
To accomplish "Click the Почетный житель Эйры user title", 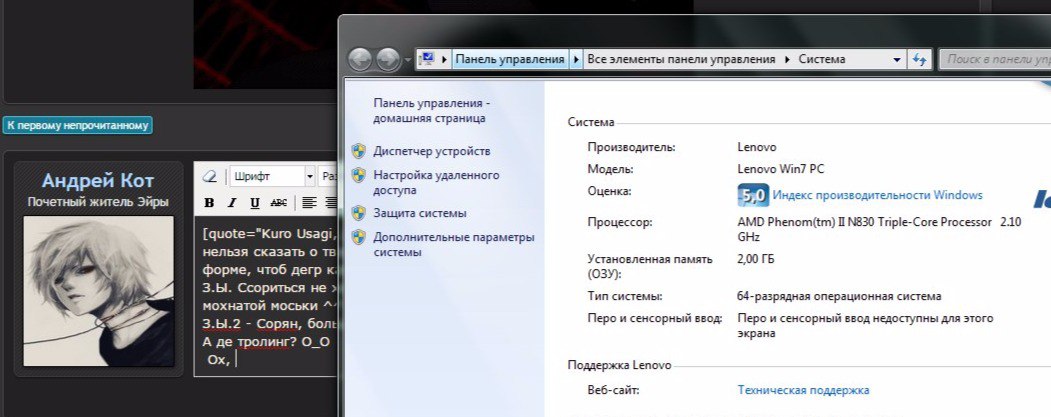I will click(x=98, y=201).
